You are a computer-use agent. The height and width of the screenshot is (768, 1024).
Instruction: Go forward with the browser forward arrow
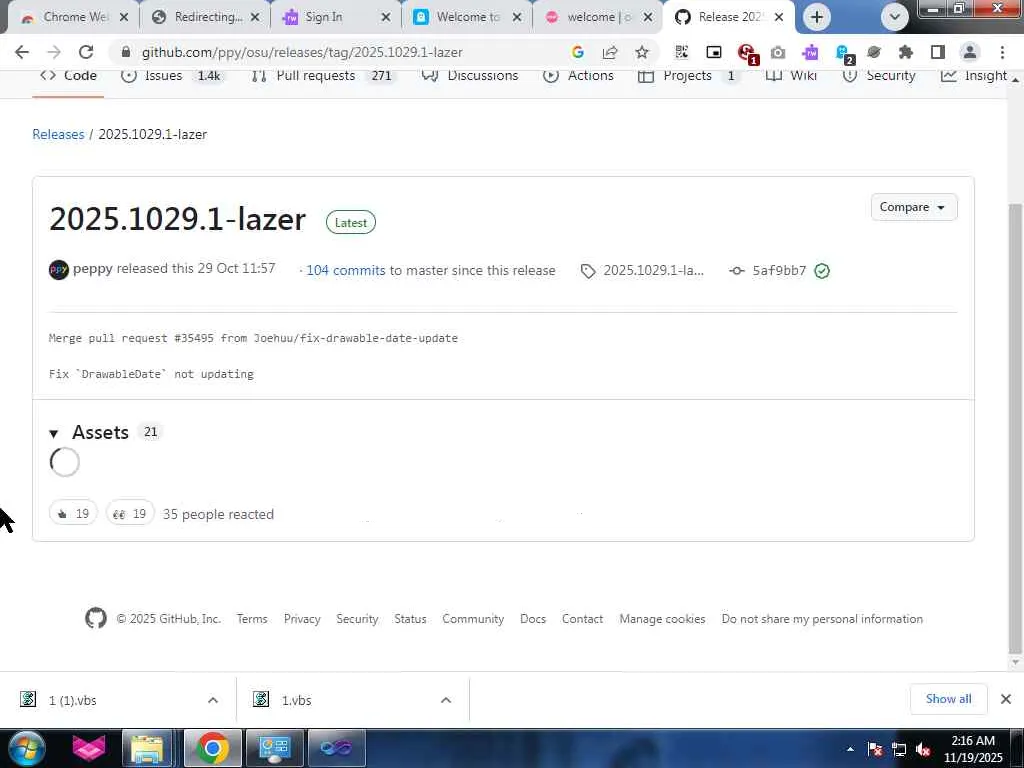point(54,52)
